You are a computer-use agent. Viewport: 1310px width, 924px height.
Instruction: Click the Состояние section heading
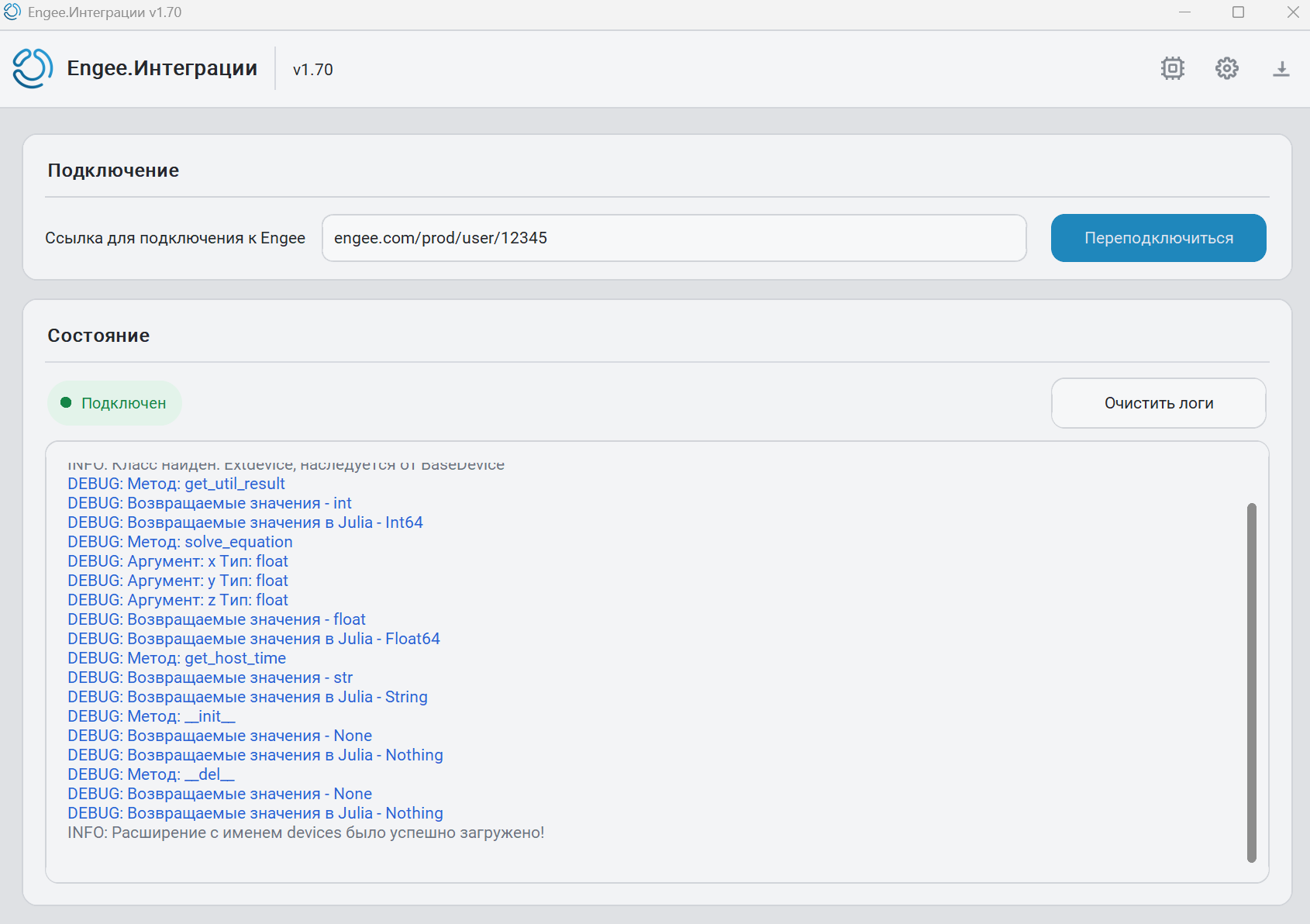[98, 336]
